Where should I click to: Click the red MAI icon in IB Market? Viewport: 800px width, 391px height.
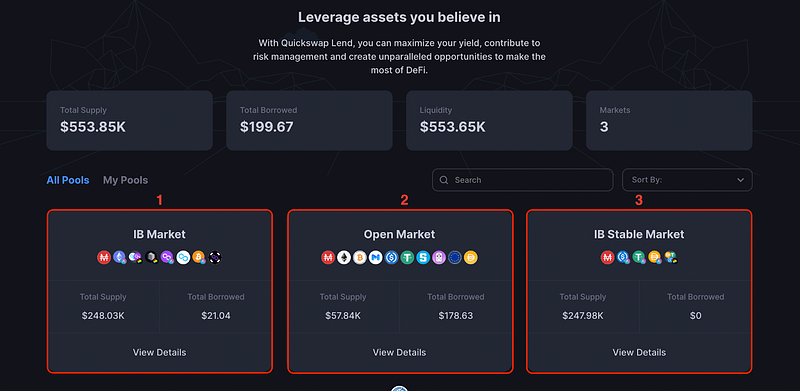pos(104,257)
